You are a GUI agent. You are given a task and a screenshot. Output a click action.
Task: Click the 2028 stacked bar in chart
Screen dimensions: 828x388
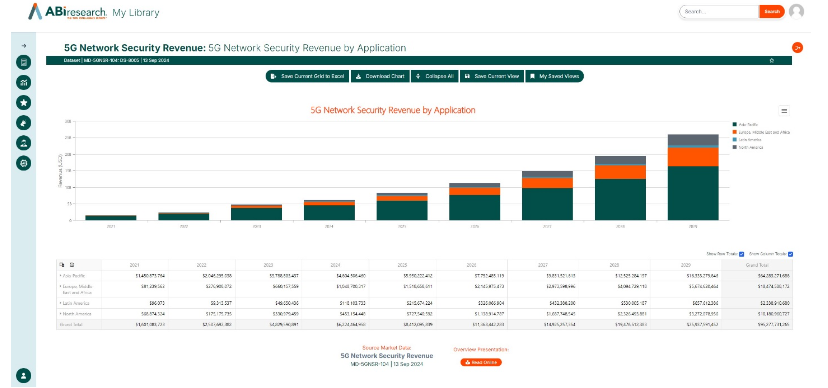coord(620,188)
